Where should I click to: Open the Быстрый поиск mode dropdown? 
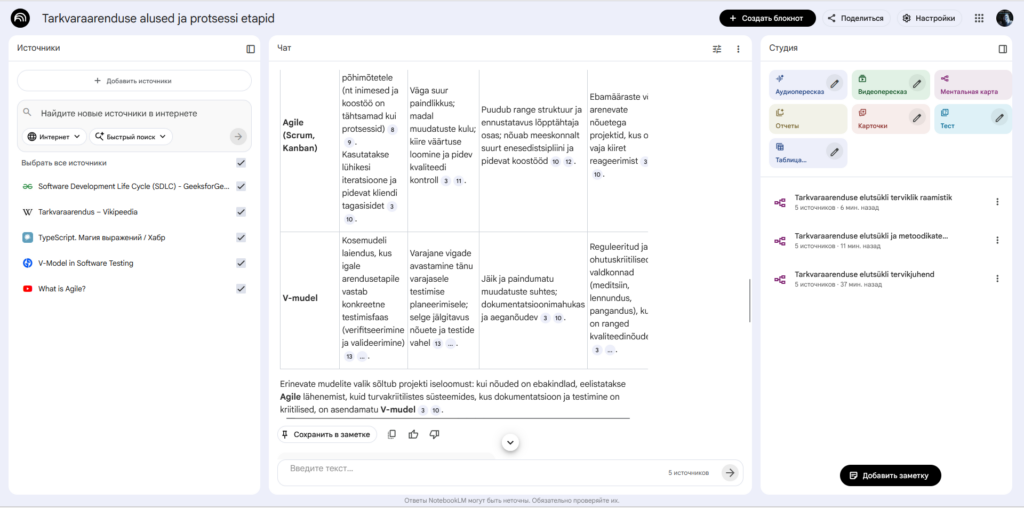tap(131, 136)
